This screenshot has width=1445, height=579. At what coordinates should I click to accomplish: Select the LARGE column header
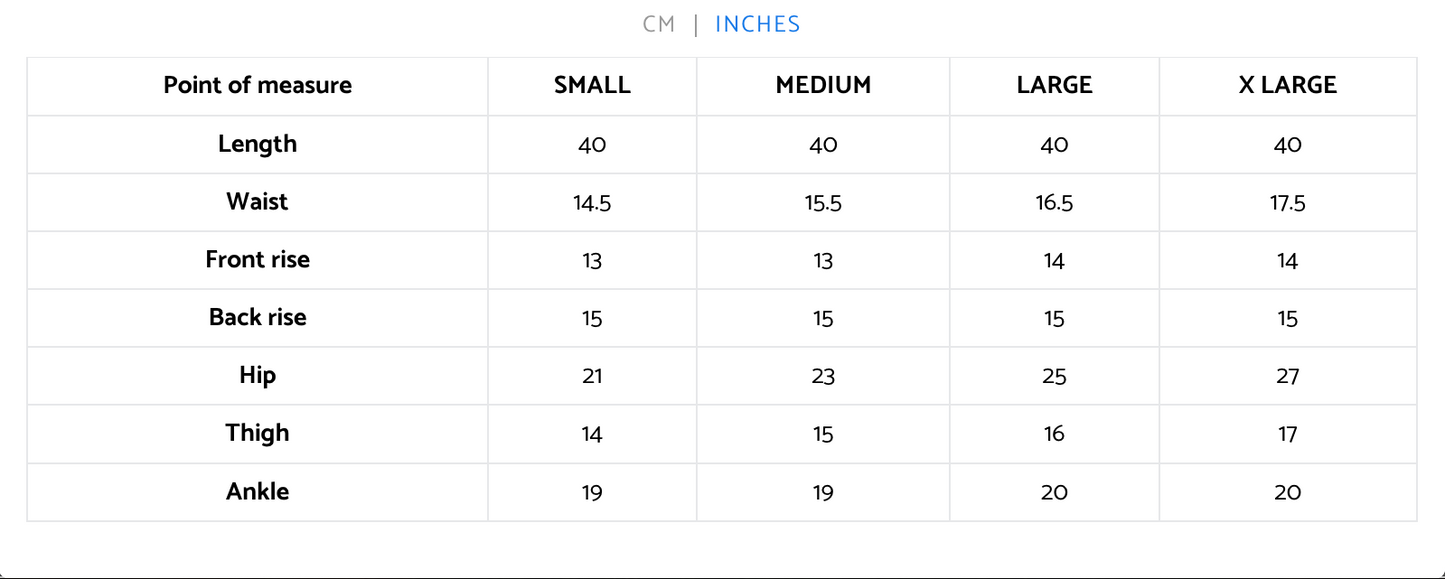tap(1054, 86)
